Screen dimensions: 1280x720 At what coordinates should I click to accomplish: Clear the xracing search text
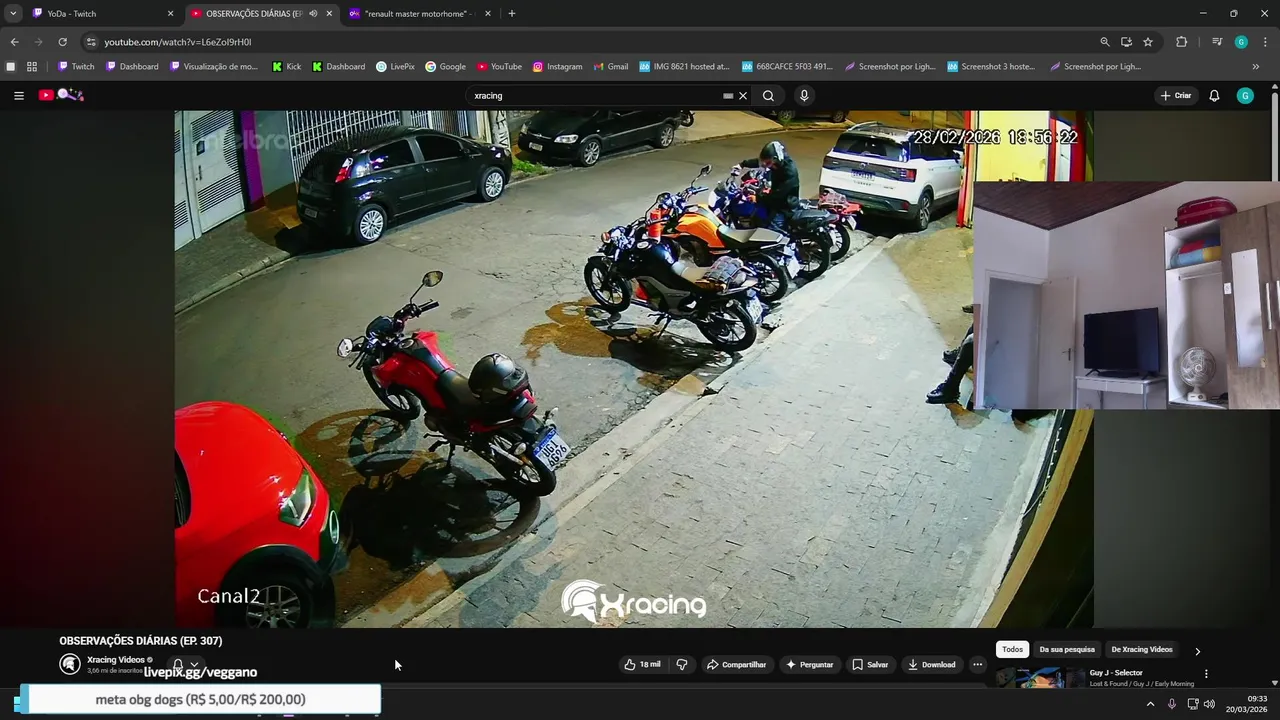743,96
